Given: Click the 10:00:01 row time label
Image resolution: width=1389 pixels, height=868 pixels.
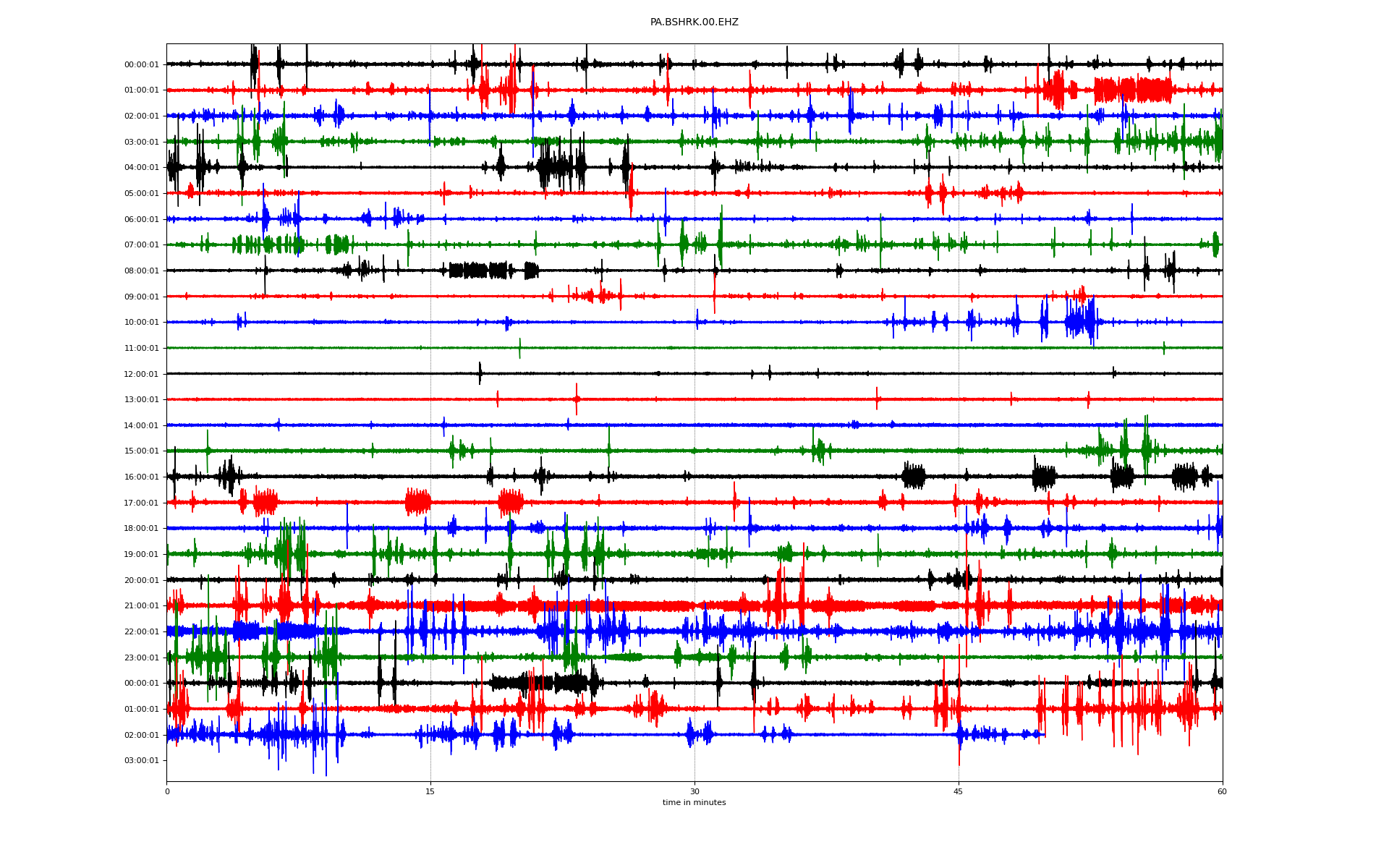Looking at the screenshot, I should tap(141, 323).
